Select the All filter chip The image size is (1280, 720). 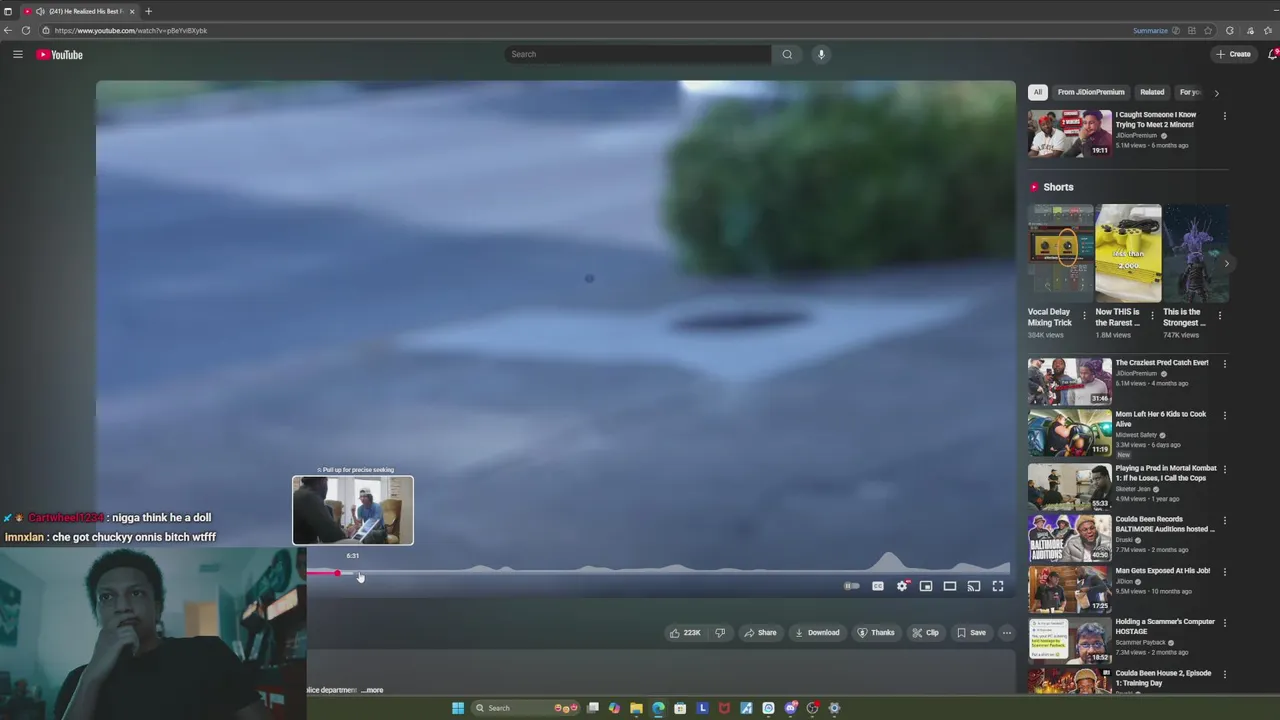coord(1038,92)
